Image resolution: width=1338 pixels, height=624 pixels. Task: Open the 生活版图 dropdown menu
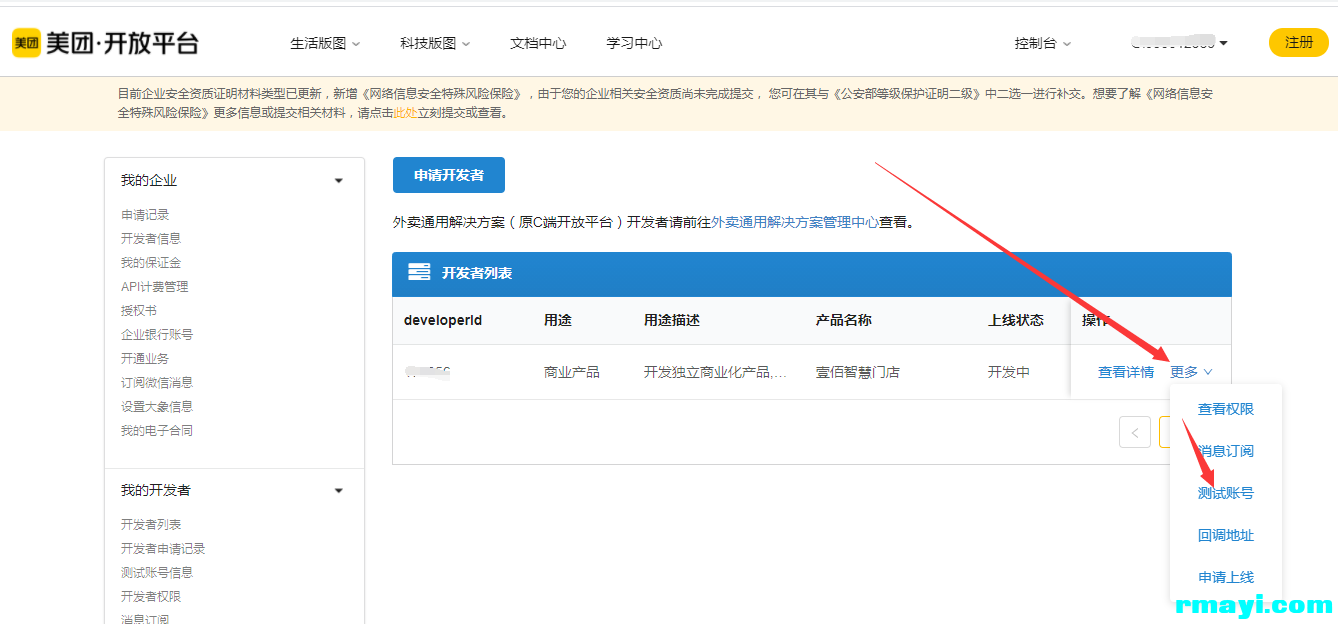point(325,43)
